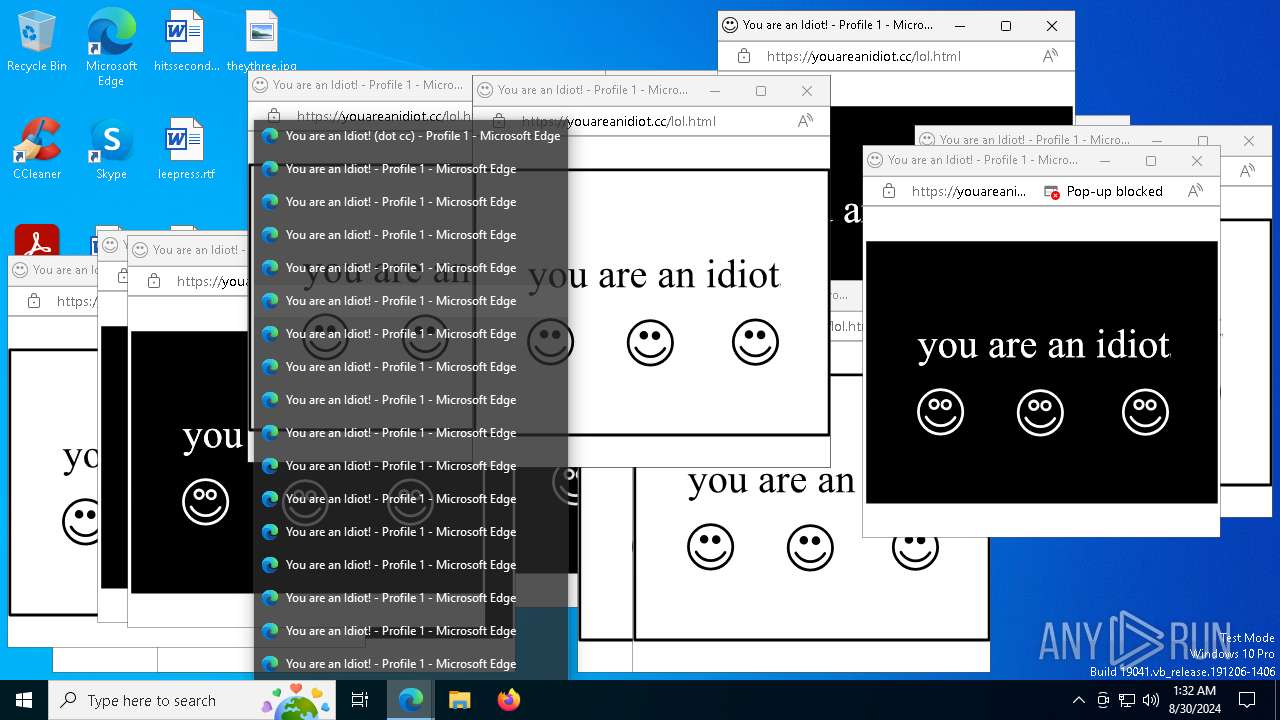Click the taskbar clock showing 1:32 AM
This screenshot has width=1280, height=720.
click(x=1194, y=700)
